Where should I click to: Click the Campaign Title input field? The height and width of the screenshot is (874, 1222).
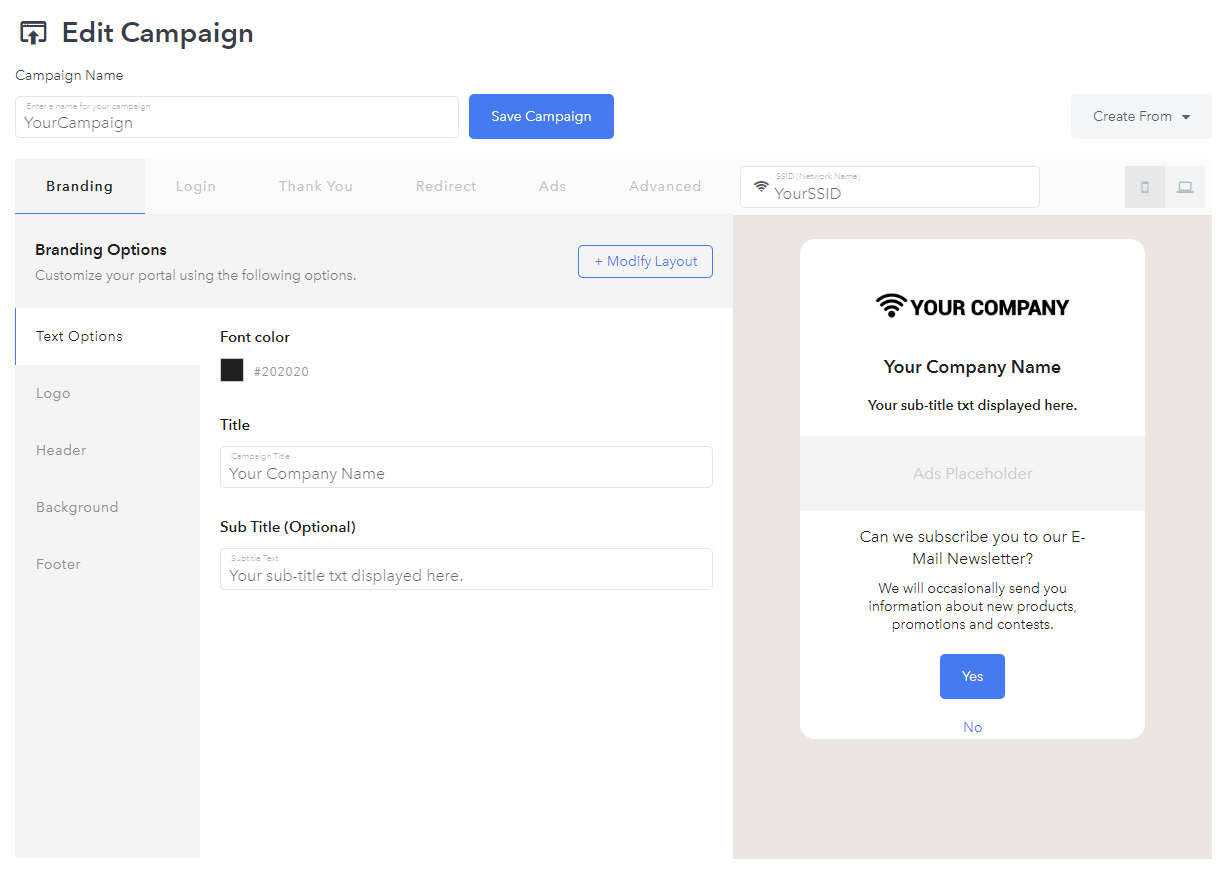(x=466, y=467)
